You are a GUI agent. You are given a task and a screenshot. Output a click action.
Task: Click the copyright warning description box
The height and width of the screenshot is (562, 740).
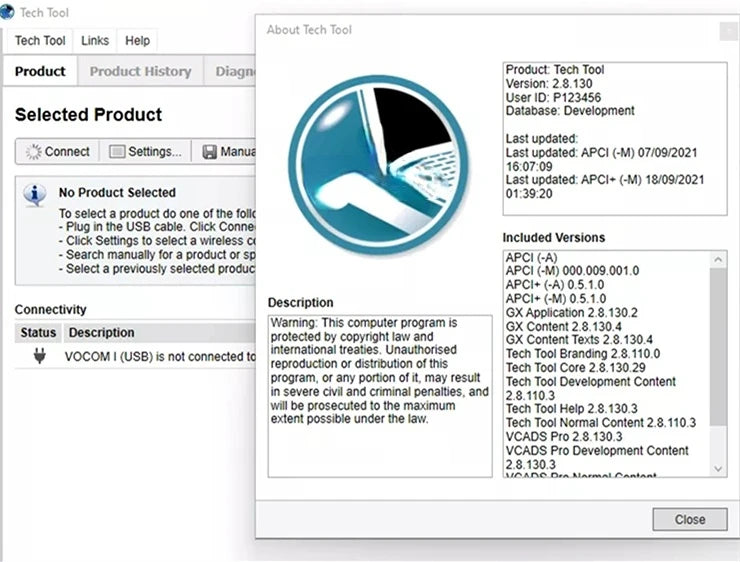(380, 396)
